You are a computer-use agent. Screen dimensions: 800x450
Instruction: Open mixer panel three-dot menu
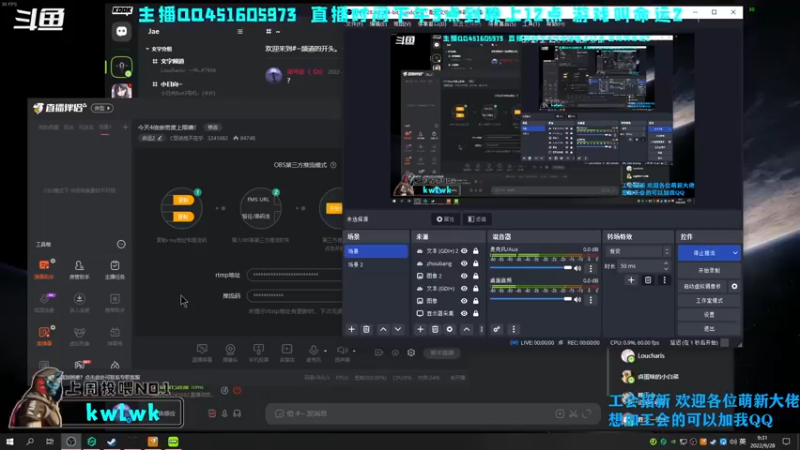(x=514, y=330)
